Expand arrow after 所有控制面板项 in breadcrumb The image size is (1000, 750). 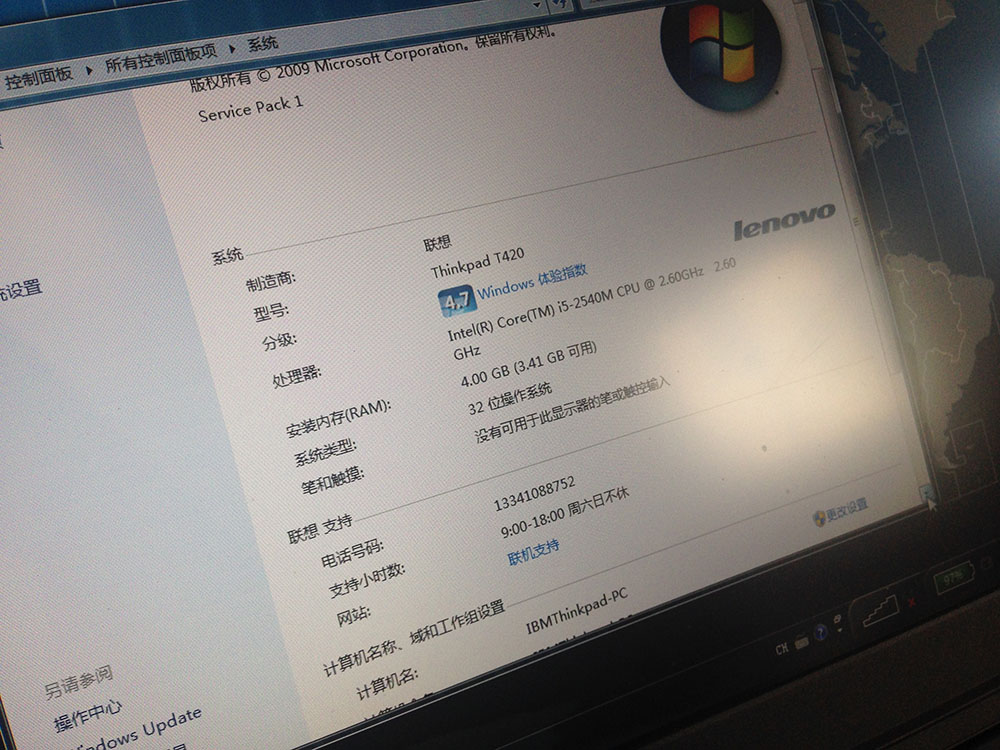pos(234,48)
